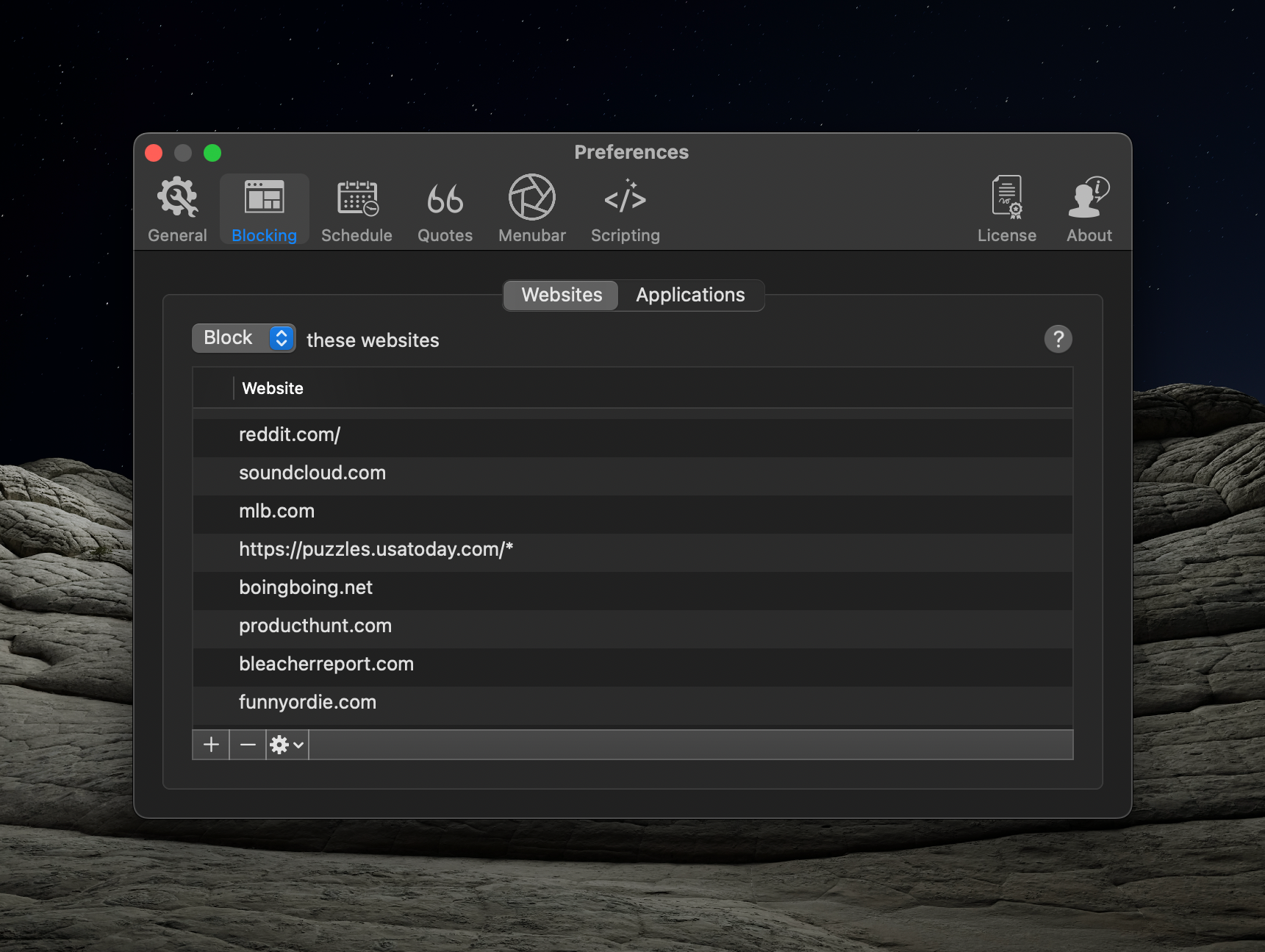Open the License pane
Image resolution: width=1265 pixels, height=952 pixels.
[1006, 210]
